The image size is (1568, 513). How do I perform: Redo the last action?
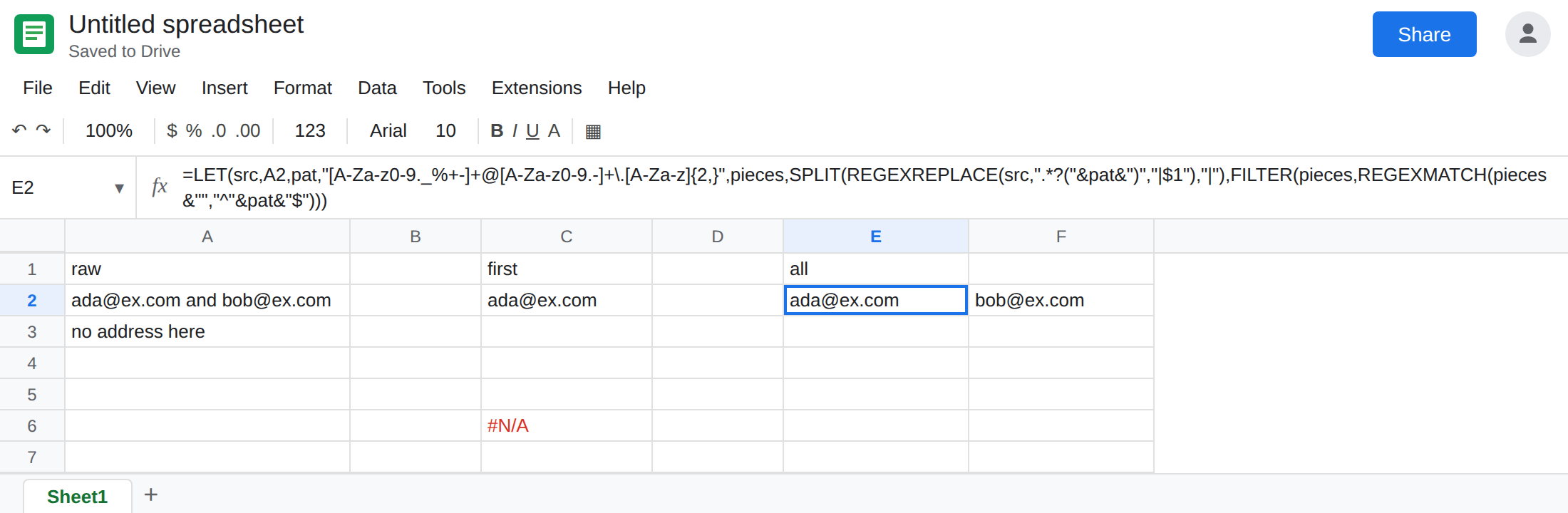tap(43, 130)
